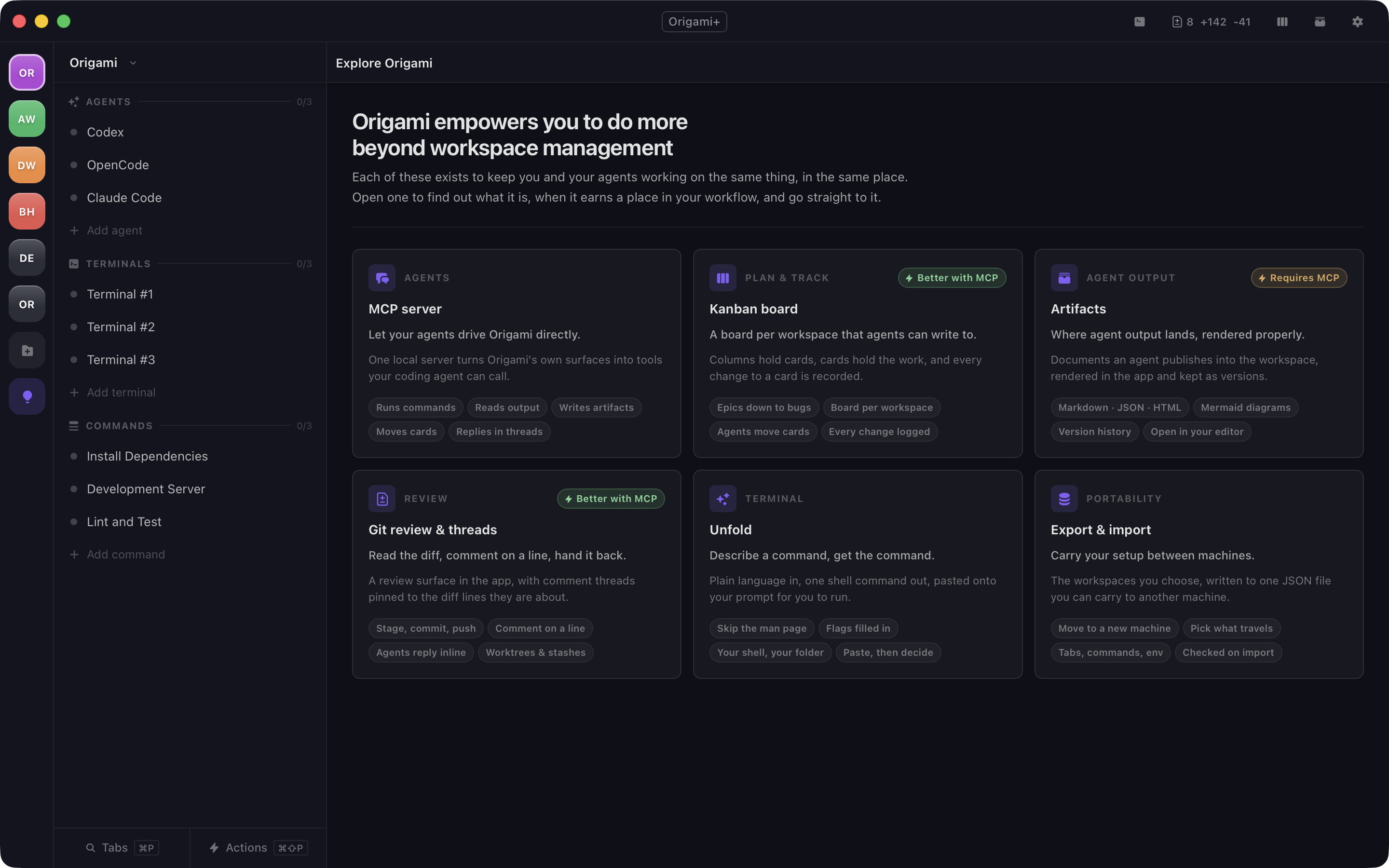Switch to the AW workspace
The width and height of the screenshot is (1389, 868).
click(27, 119)
